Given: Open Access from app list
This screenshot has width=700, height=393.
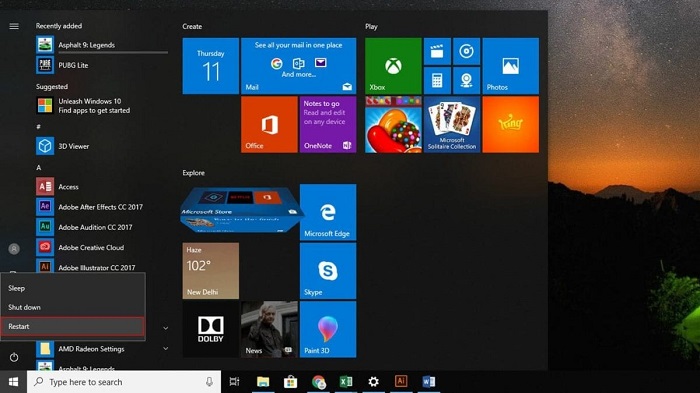Looking at the screenshot, I should (x=102, y=187).
